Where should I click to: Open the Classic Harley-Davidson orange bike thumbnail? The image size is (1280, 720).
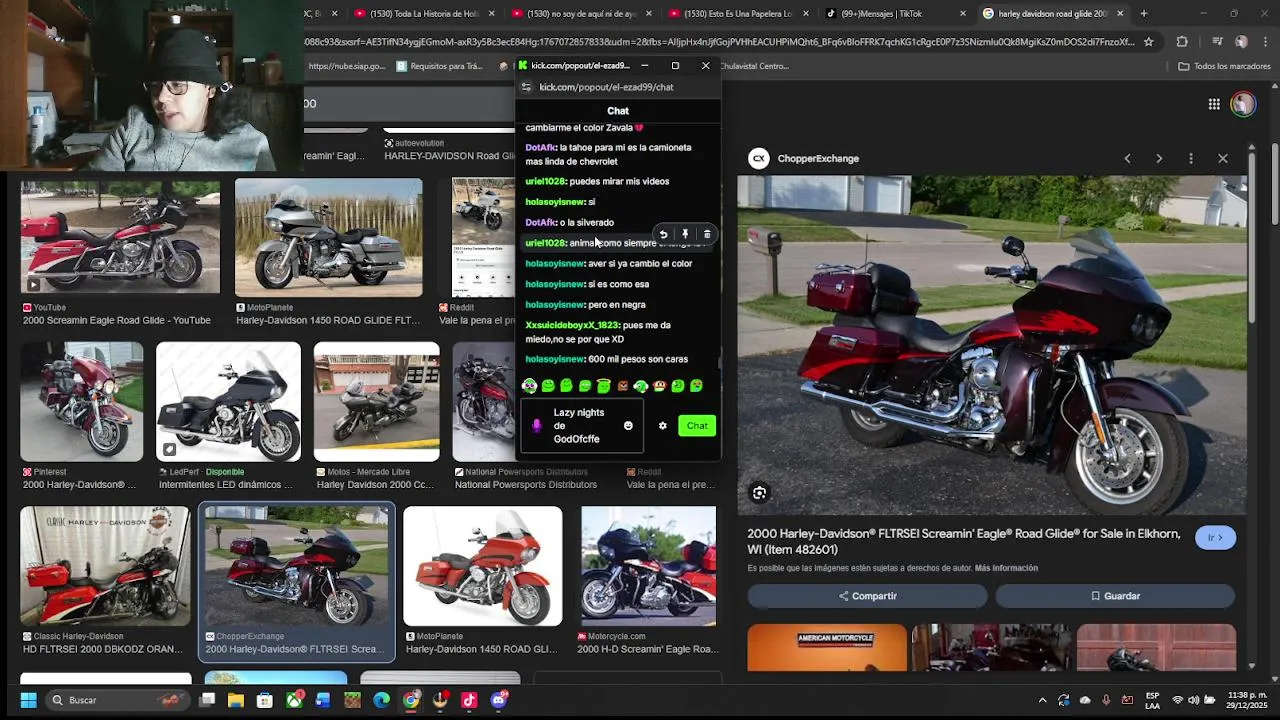coord(105,566)
